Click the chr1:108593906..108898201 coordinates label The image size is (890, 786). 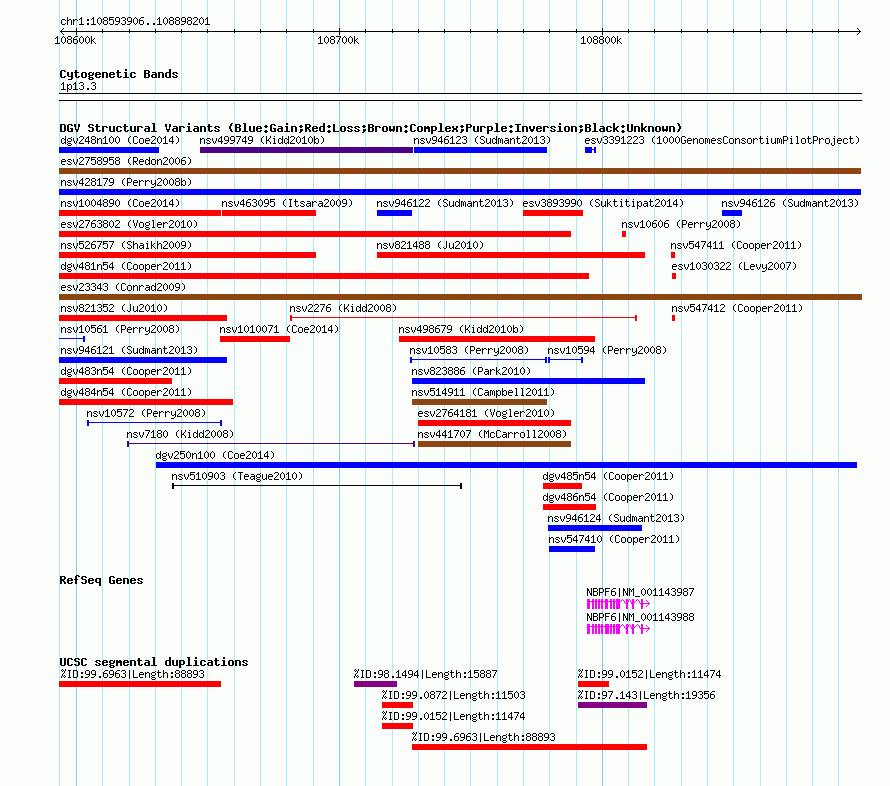(x=135, y=21)
